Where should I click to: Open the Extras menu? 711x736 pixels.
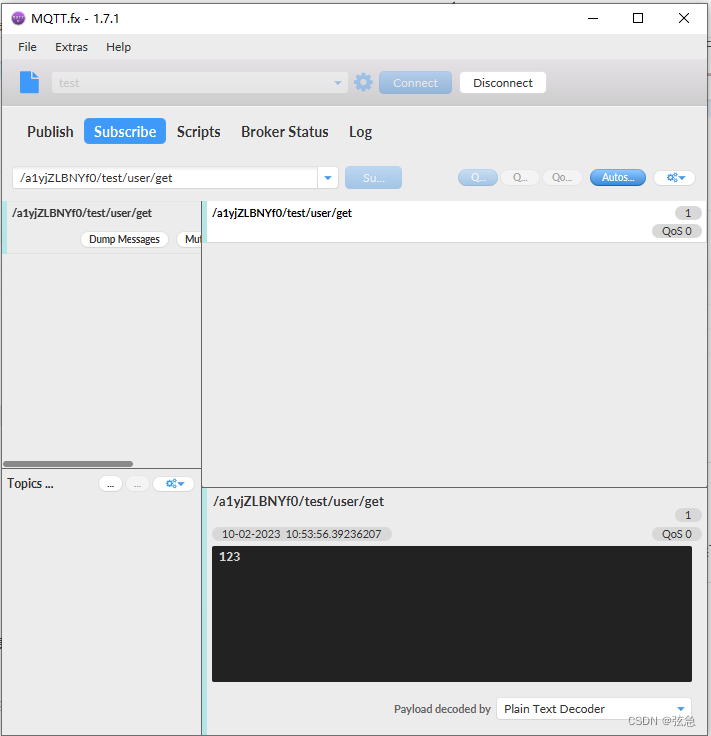pyautogui.click(x=71, y=47)
